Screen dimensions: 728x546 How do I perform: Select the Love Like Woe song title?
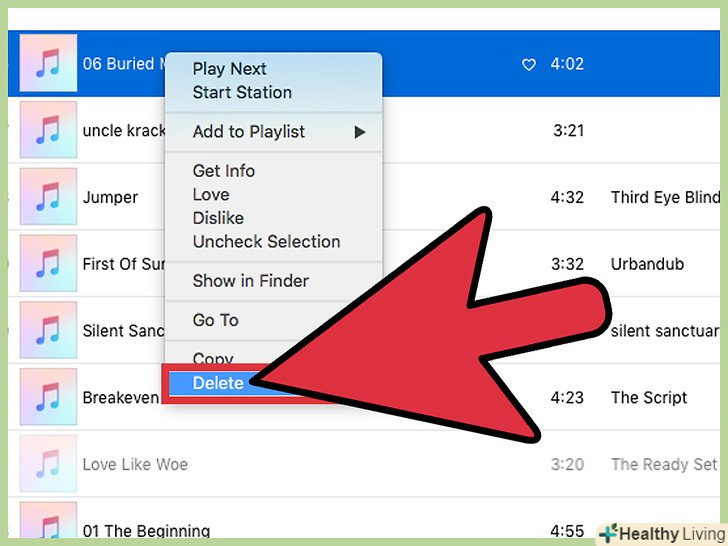(x=135, y=464)
